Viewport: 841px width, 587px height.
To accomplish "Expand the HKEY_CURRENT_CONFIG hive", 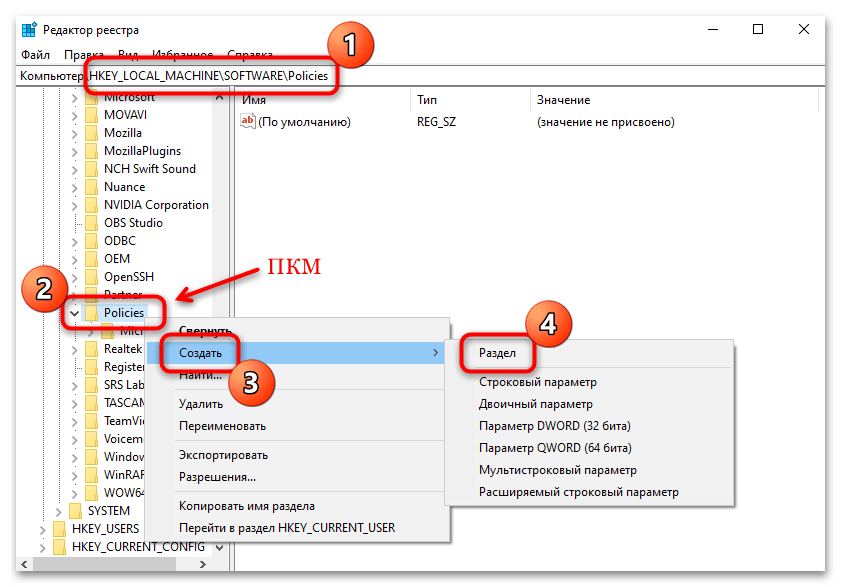I will click(41, 547).
